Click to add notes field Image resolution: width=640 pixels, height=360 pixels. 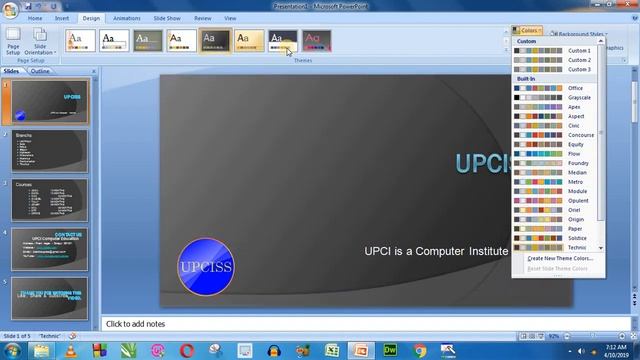tap(366, 324)
